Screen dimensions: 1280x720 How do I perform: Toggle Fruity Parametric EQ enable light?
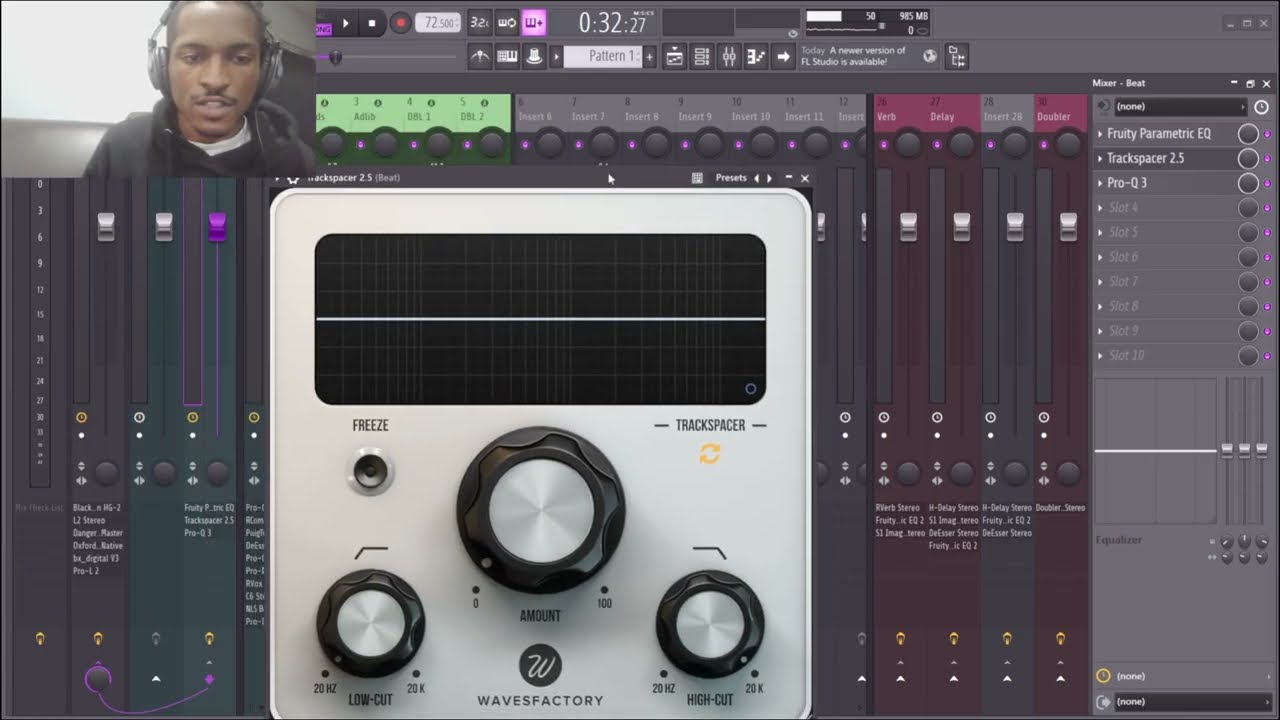(1267, 134)
